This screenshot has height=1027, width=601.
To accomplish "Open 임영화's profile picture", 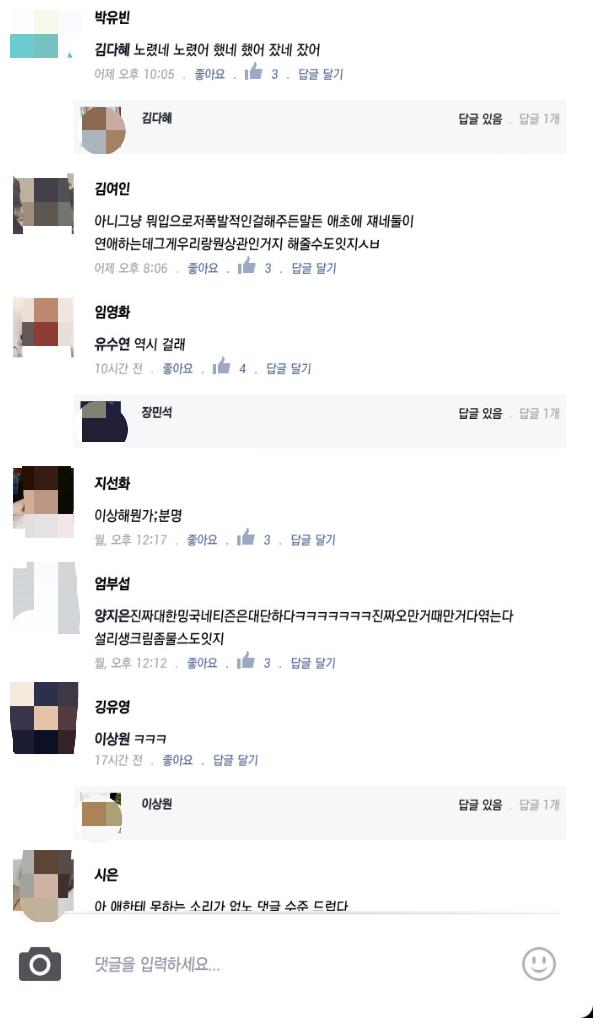I will coord(44,327).
